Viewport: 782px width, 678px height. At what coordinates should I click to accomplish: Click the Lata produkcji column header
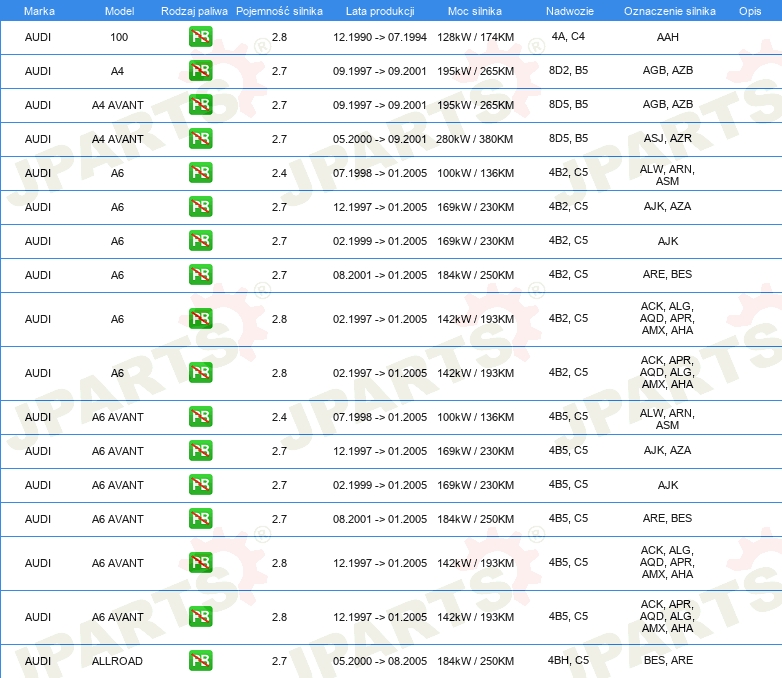pos(380,11)
